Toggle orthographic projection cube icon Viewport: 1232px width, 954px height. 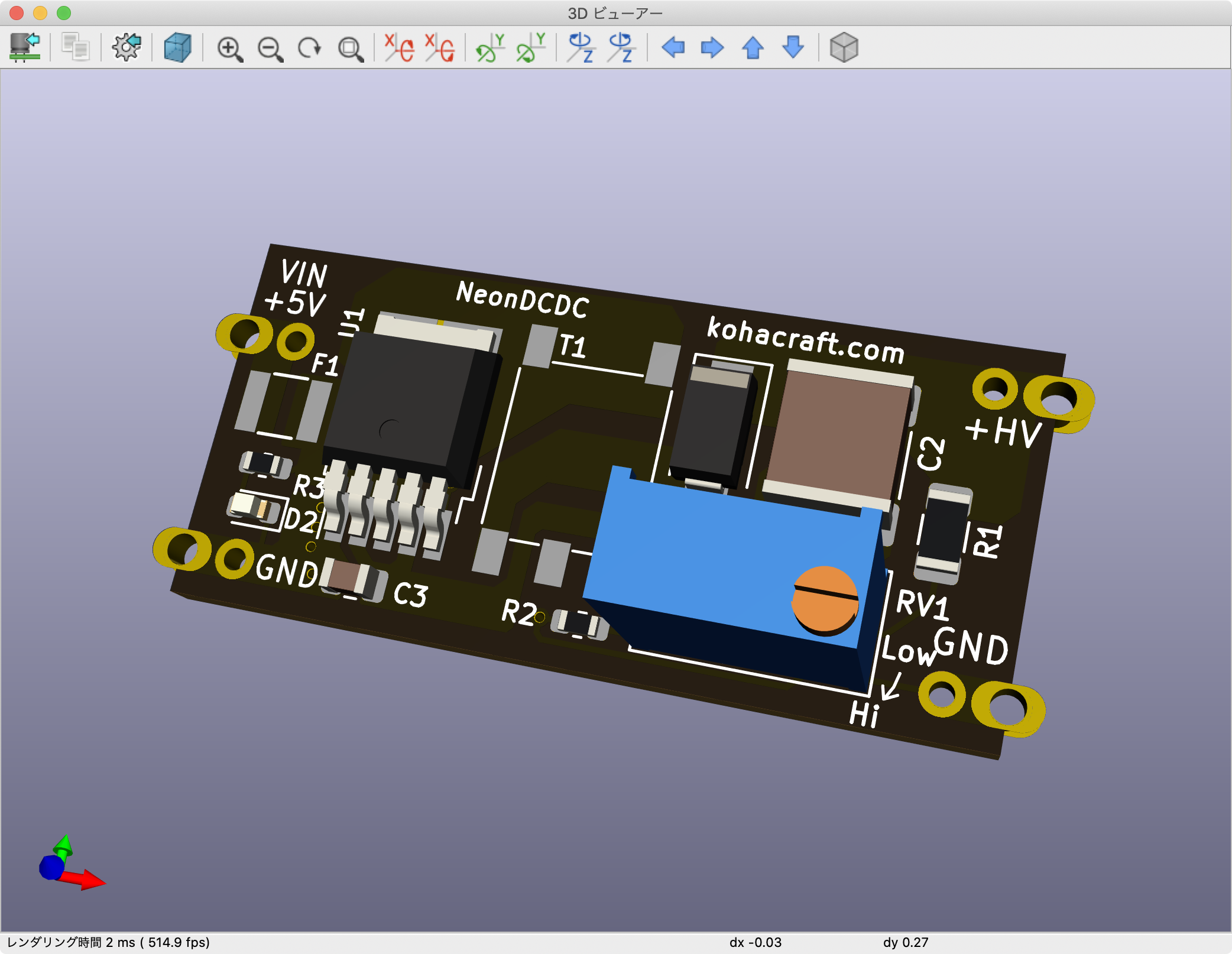click(844, 47)
